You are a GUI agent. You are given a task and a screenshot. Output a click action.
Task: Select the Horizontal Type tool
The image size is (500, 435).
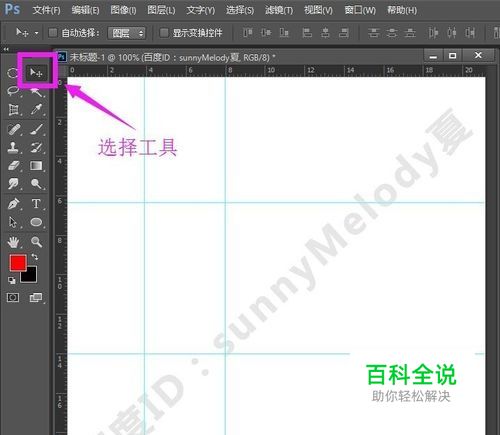point(36,203)
